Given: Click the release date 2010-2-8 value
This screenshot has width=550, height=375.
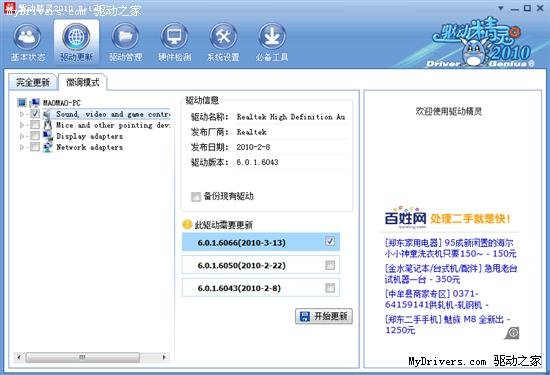Looking at the screenshot, I should (253, 147).
